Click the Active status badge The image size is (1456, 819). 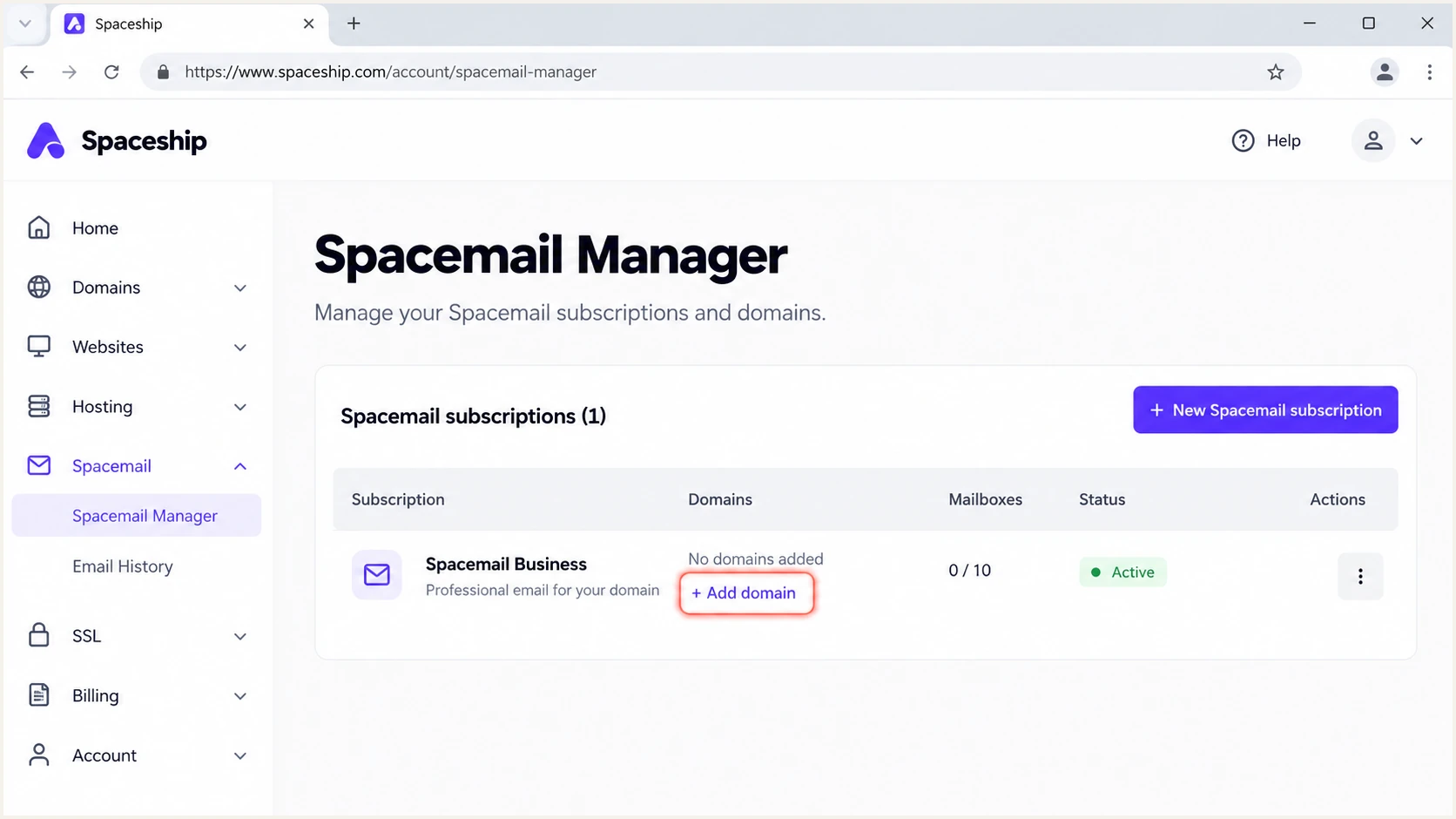coord(1122,572)
